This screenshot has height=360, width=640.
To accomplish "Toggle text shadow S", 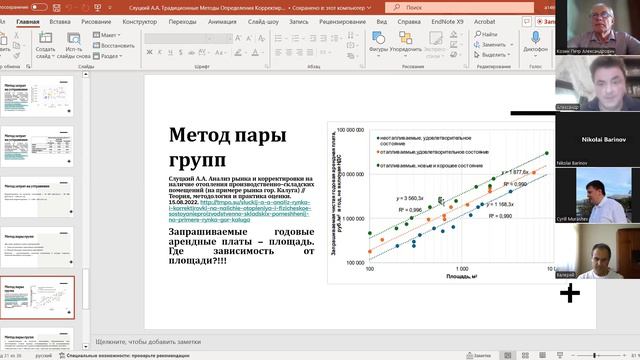I will tap(180, 52).
